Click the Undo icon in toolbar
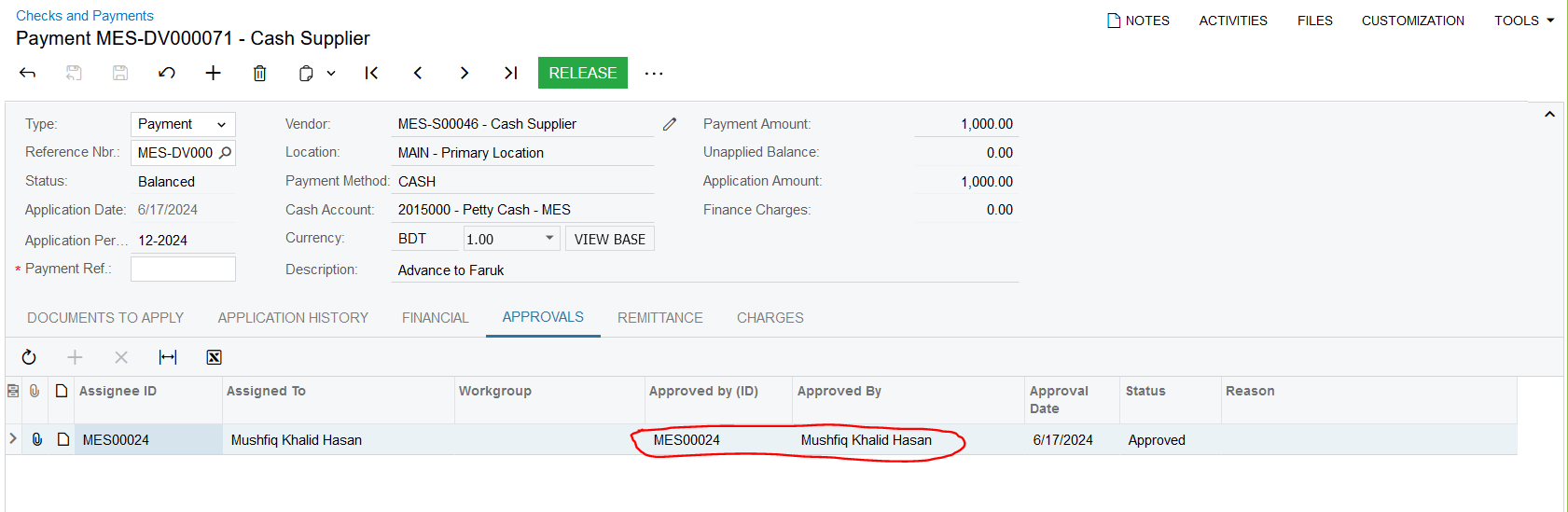Viewport: 1568px width, 512px height. [x=167, y=73]
